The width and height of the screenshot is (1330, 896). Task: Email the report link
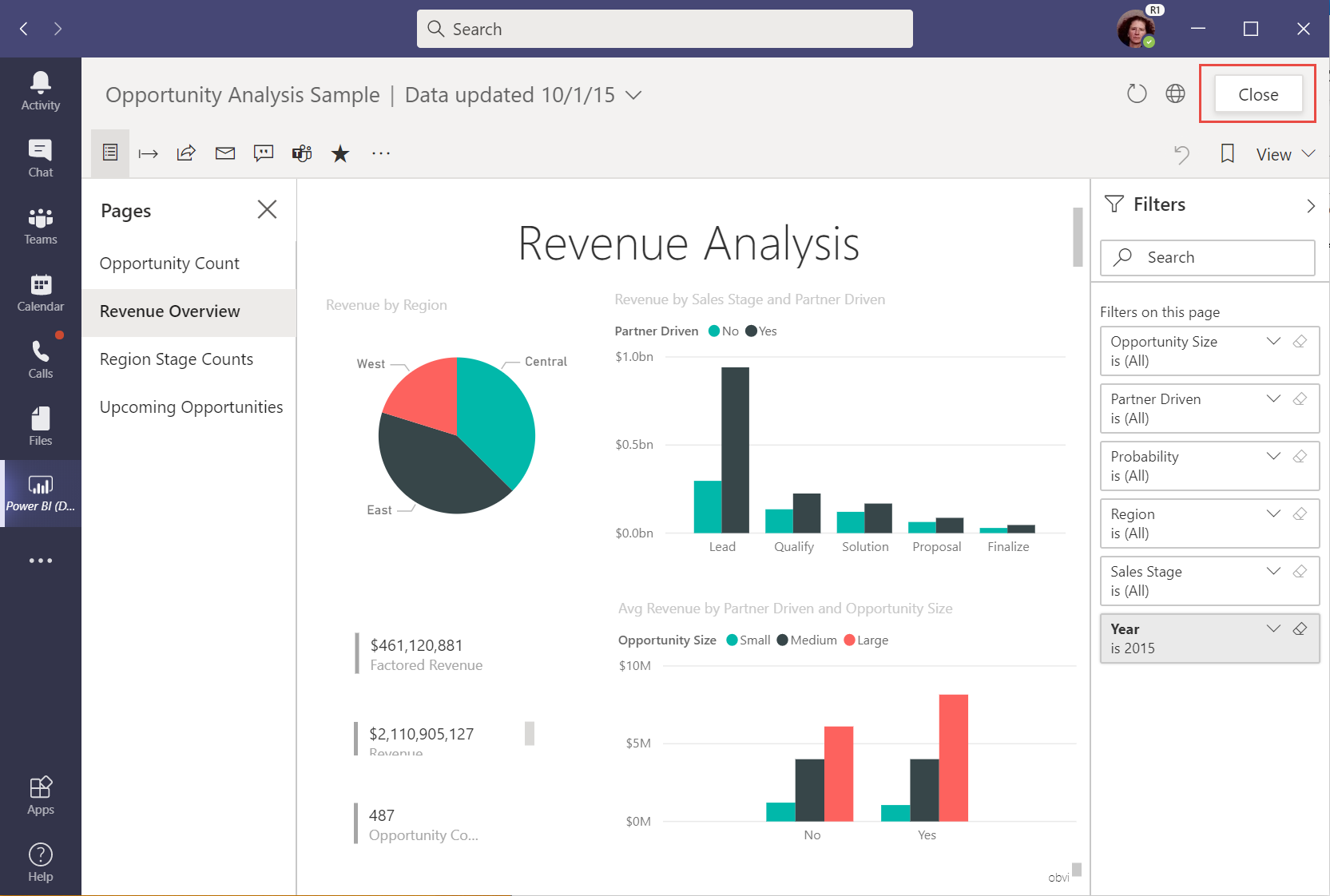224,153
